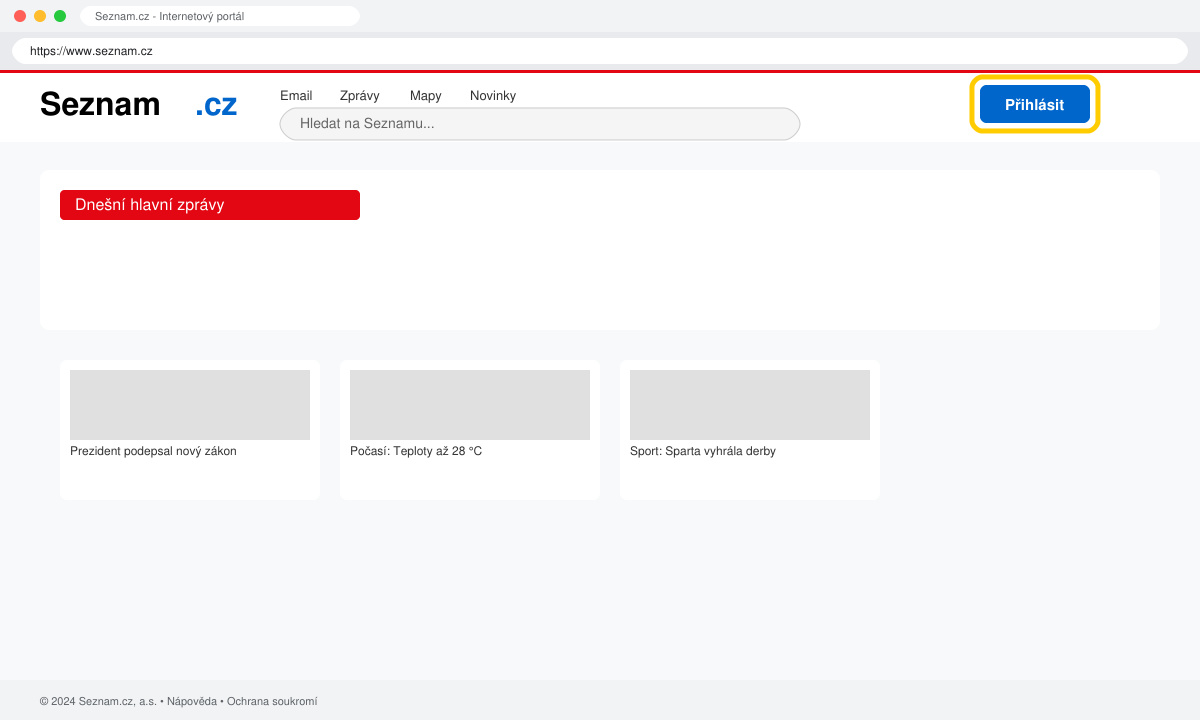Select the Seznam.cz - Internetový portál tab
Screen dimensions: 1200x720
[220, 16]
